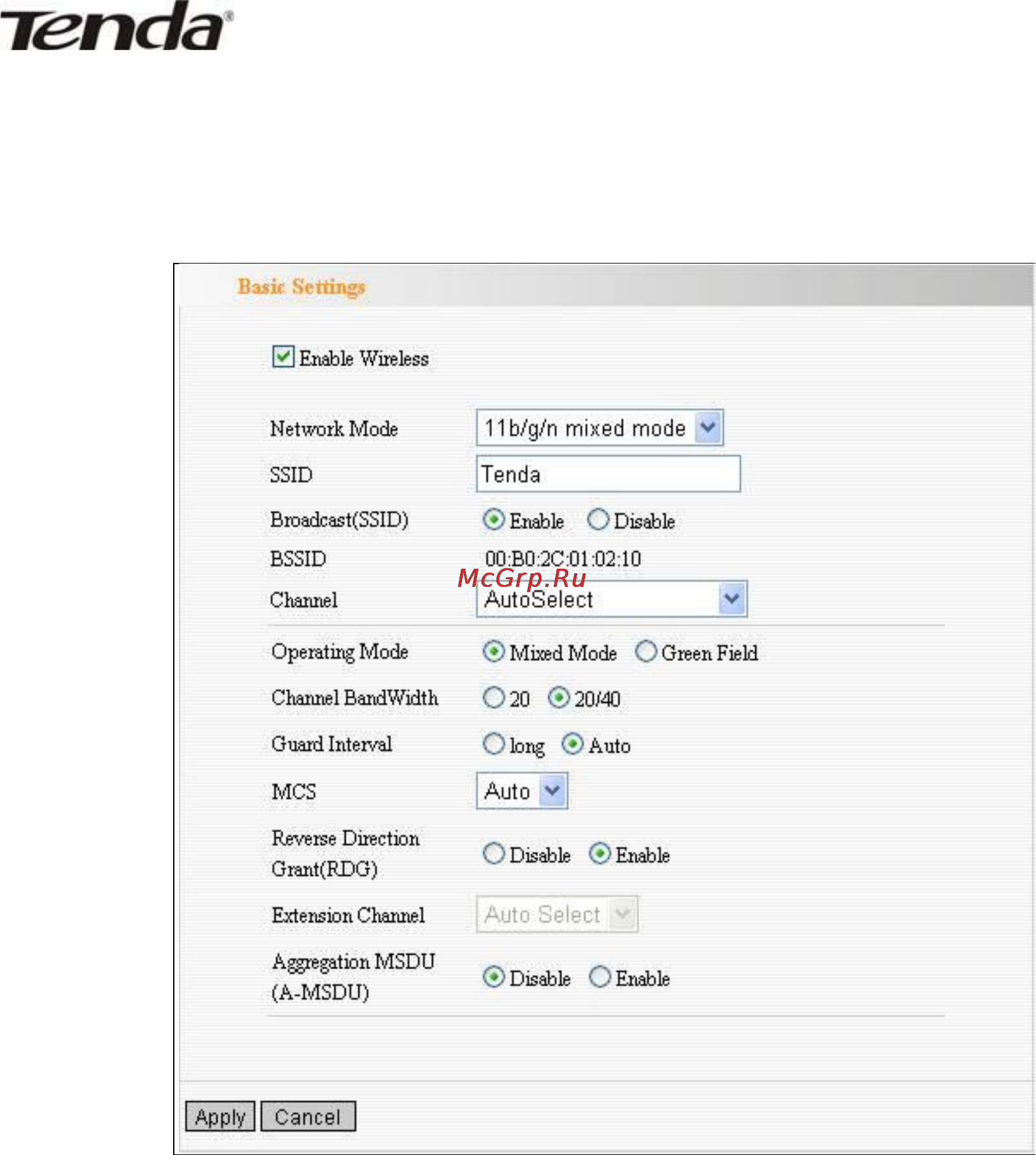Click the Basic Settings heading
Viewport: 1036px width, 1155px height.
pos(301,286)
